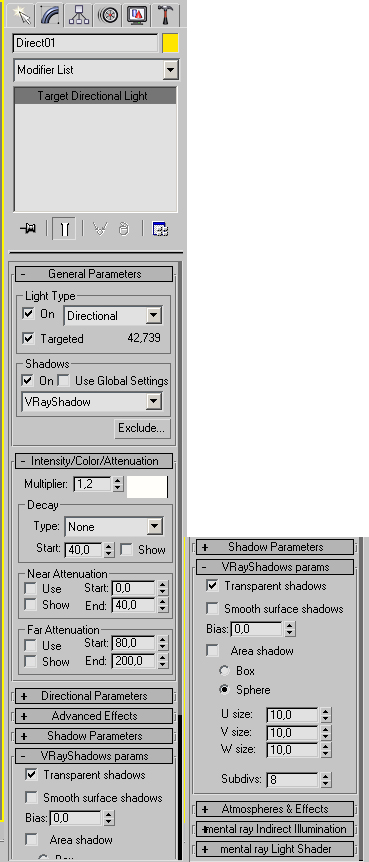
Task: Open the Modify panel tab
Action: [51, 15]
